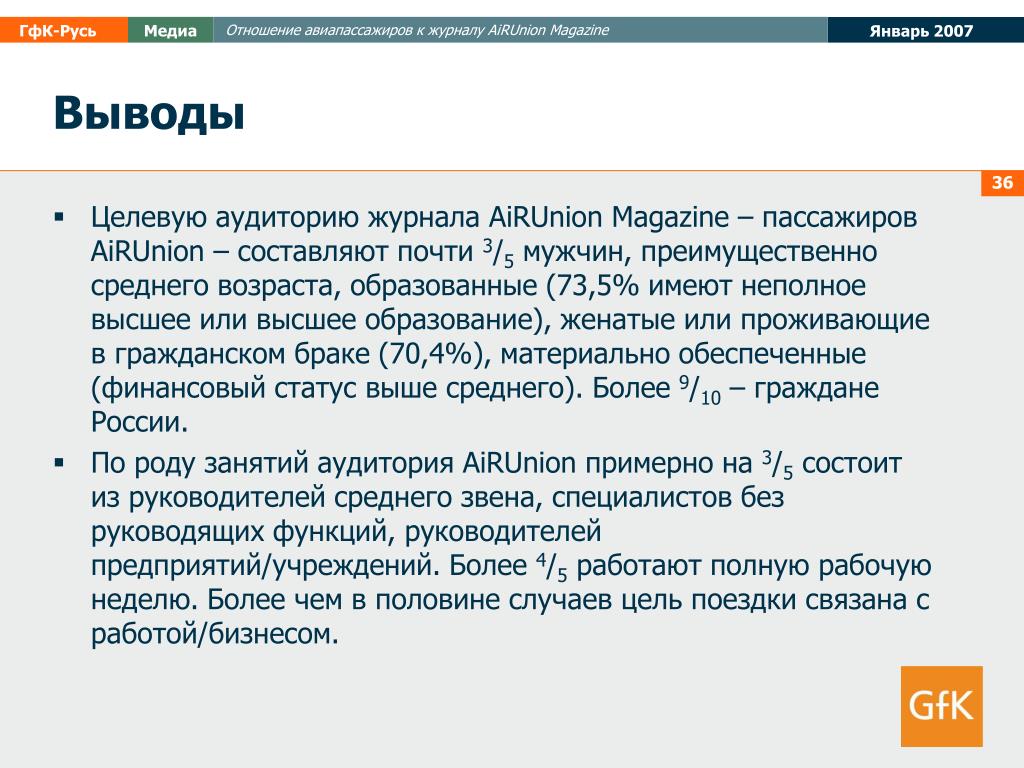Click the Январь 2007 date label

[x=921, y=31]
